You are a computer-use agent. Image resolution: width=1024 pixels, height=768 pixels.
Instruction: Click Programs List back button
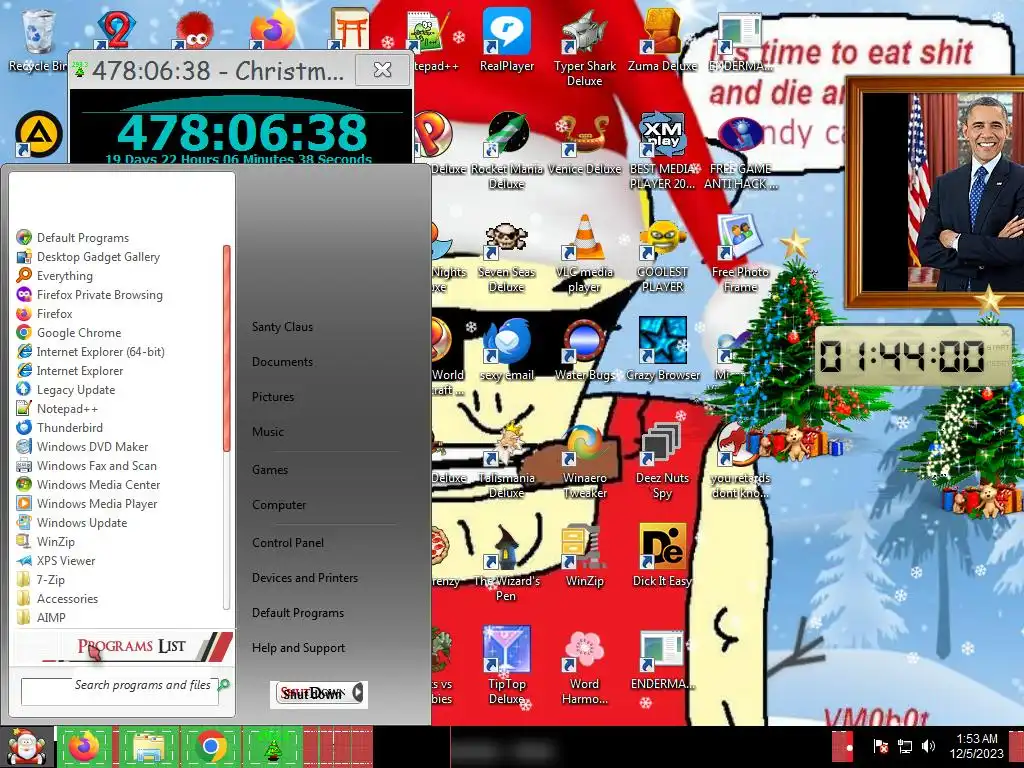point(123,647)
